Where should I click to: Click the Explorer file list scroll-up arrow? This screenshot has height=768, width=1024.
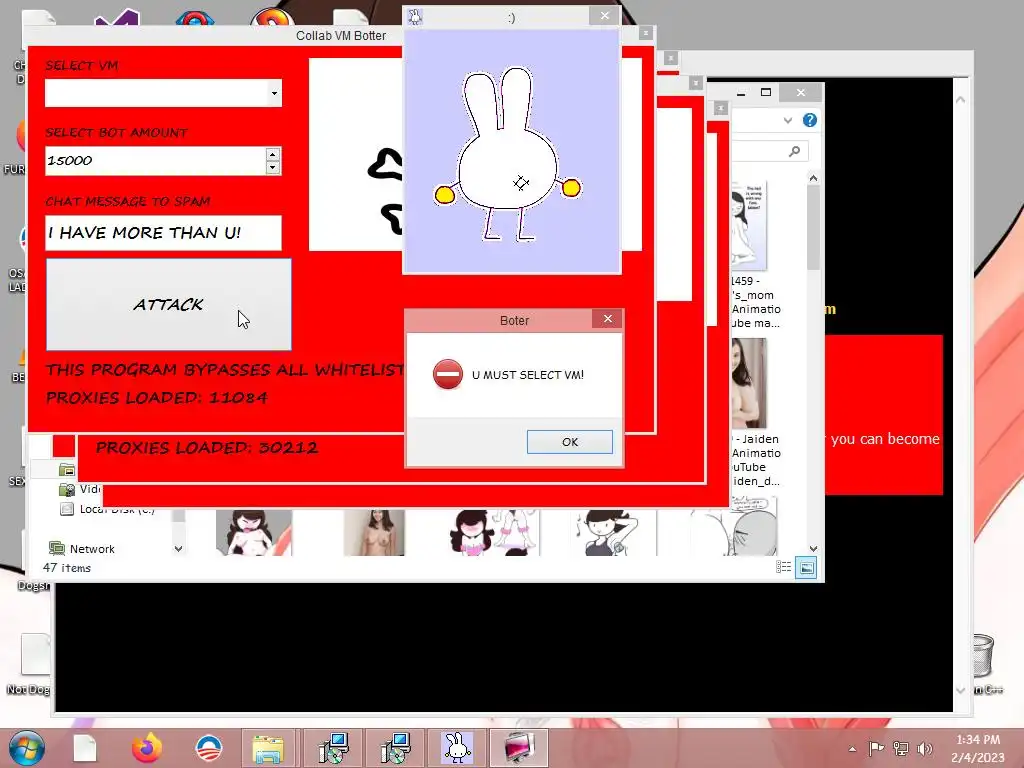pos(813,178)
